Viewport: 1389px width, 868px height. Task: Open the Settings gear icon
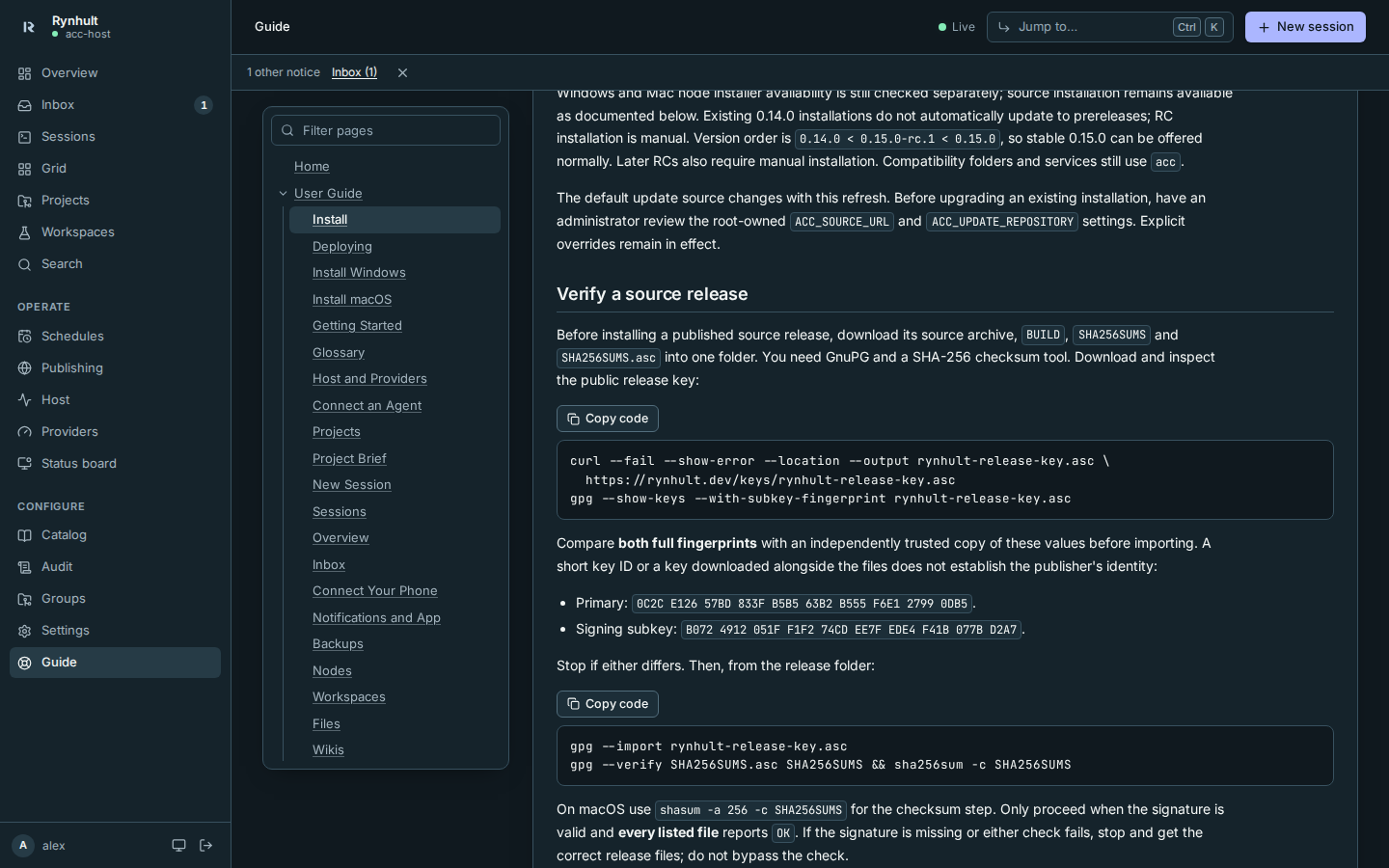(25, 631)
